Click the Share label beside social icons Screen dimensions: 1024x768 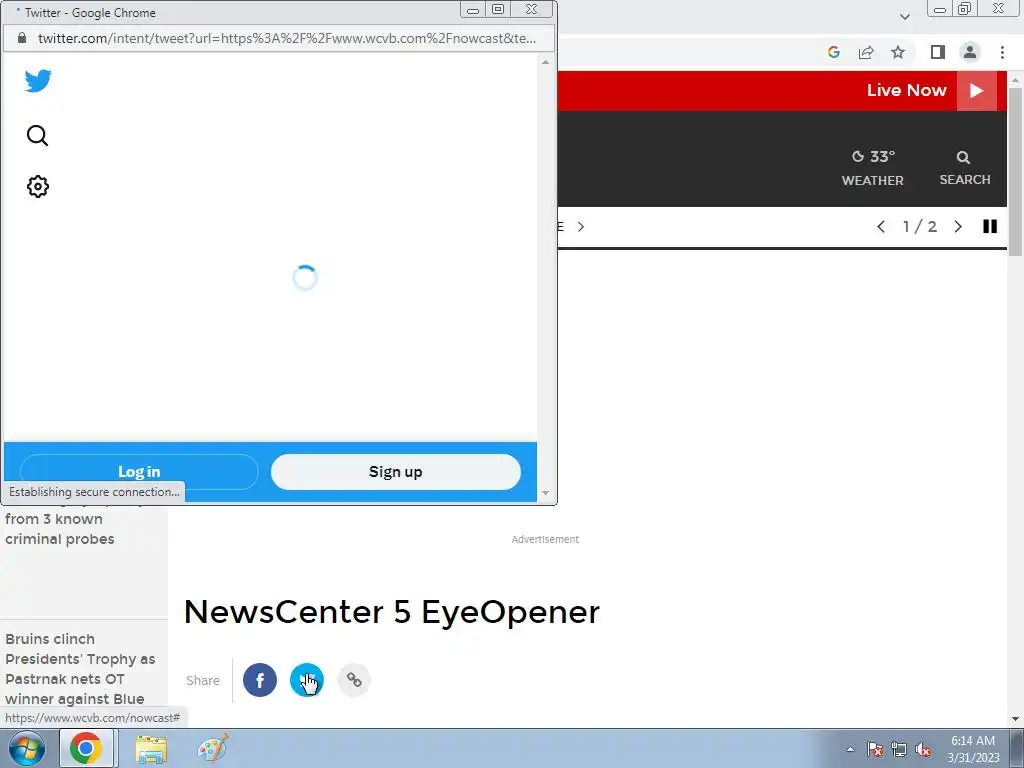202,680
